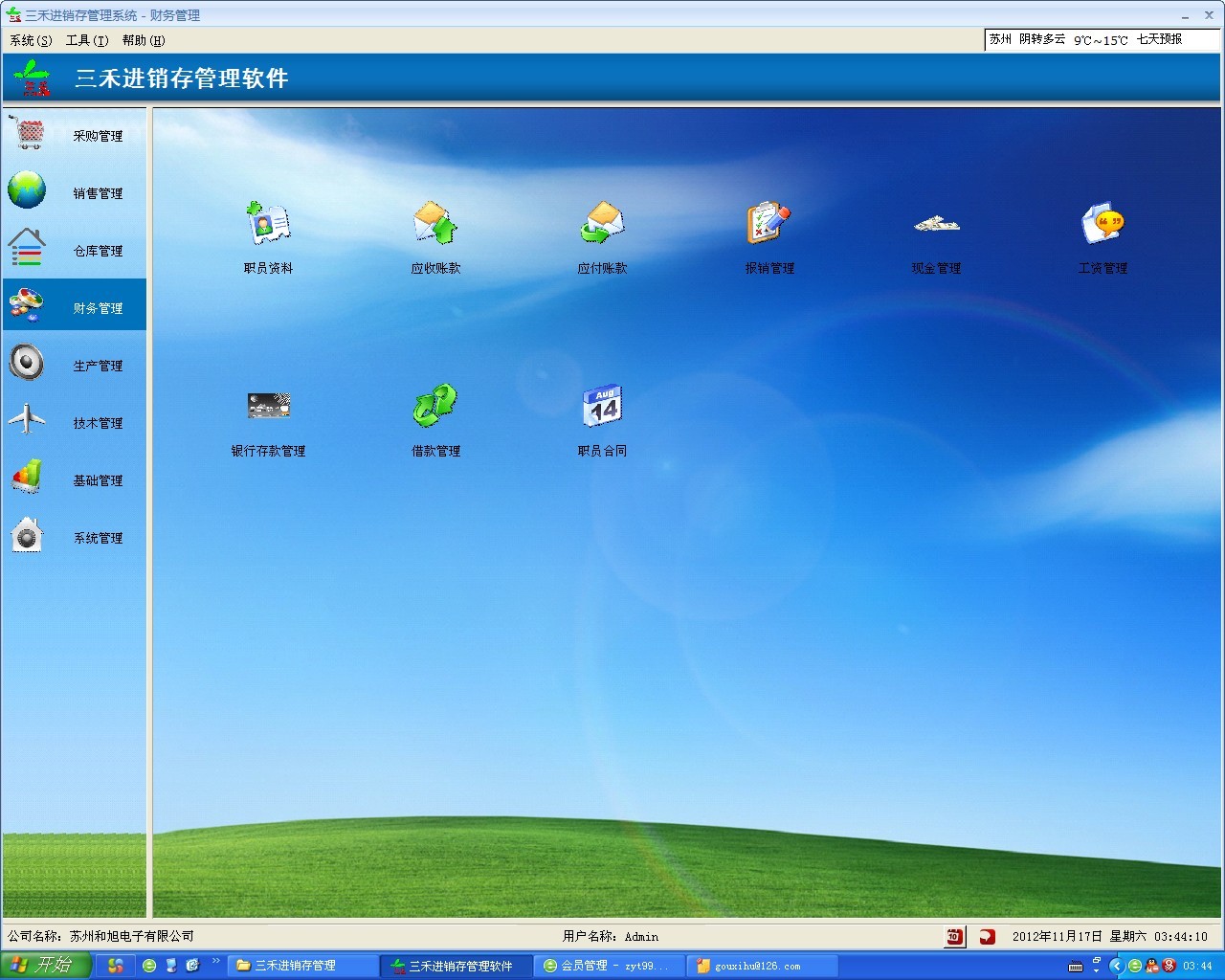
Task: Switch to gouxihu@126.com taskbar button
Action: click(762, 966)
